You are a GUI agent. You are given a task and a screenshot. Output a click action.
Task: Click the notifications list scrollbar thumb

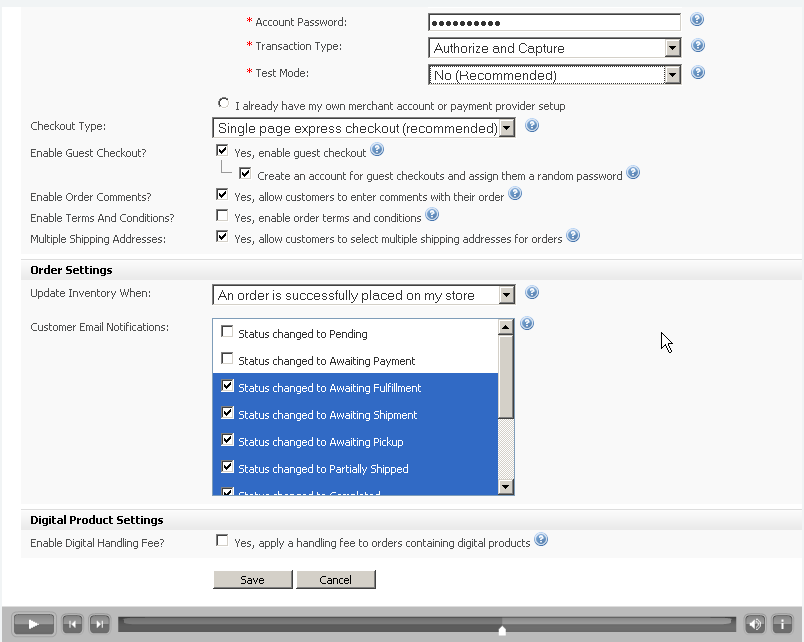tap(506, 376)
